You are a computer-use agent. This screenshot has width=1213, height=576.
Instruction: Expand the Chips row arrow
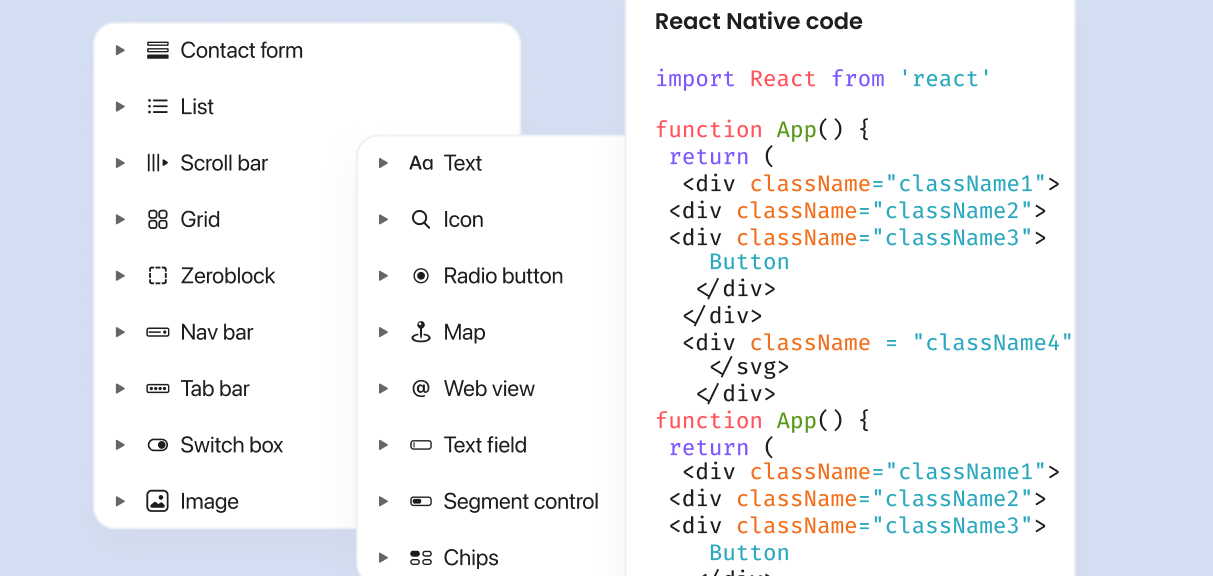click(x=383, y=558)
